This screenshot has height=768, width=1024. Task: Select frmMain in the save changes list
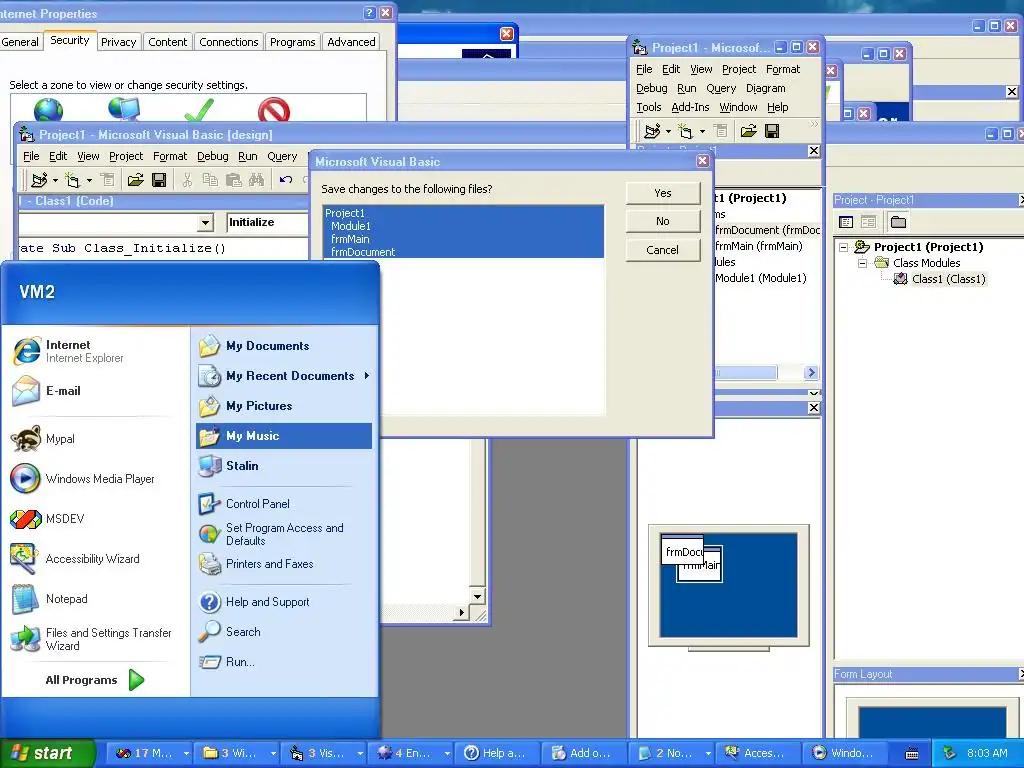point(463,239)
